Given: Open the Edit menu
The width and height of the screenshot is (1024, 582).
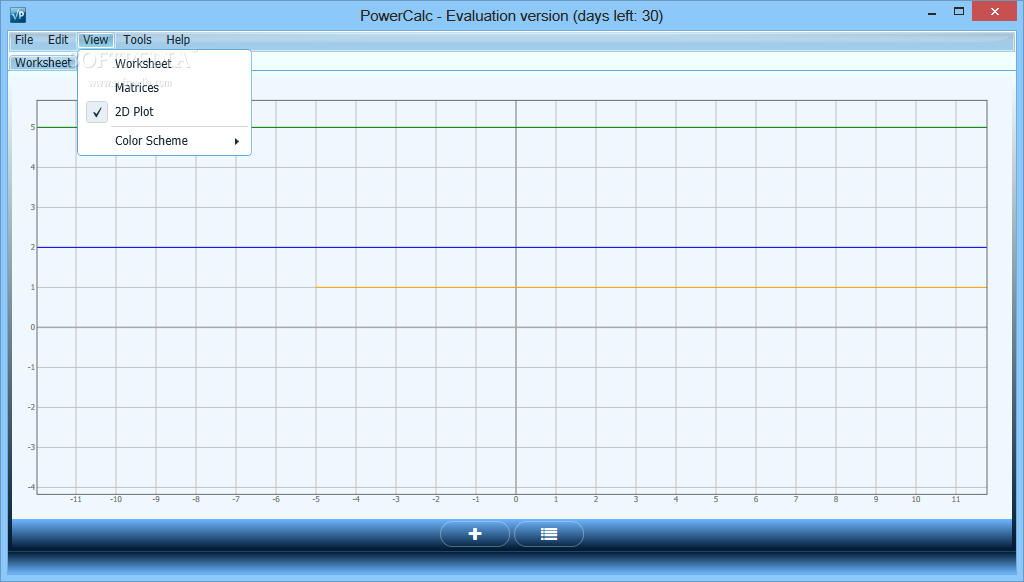Looking at the screenshot, I should click(x=58, y=40).
